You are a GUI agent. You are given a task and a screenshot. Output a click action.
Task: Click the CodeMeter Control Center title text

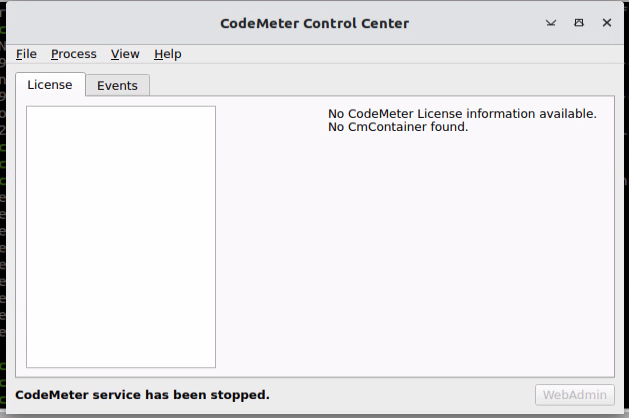click(314, 23)
